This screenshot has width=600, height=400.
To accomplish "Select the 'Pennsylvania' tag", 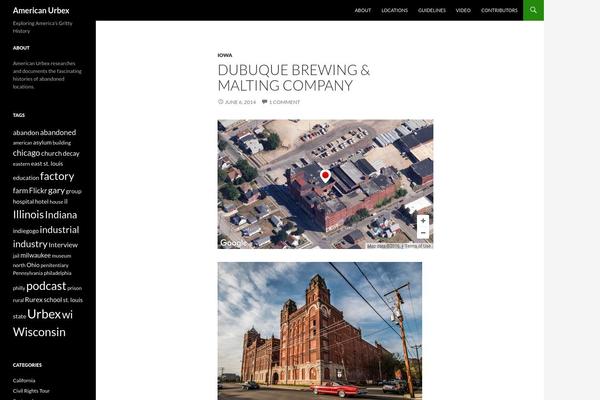I will click(28, 273).
